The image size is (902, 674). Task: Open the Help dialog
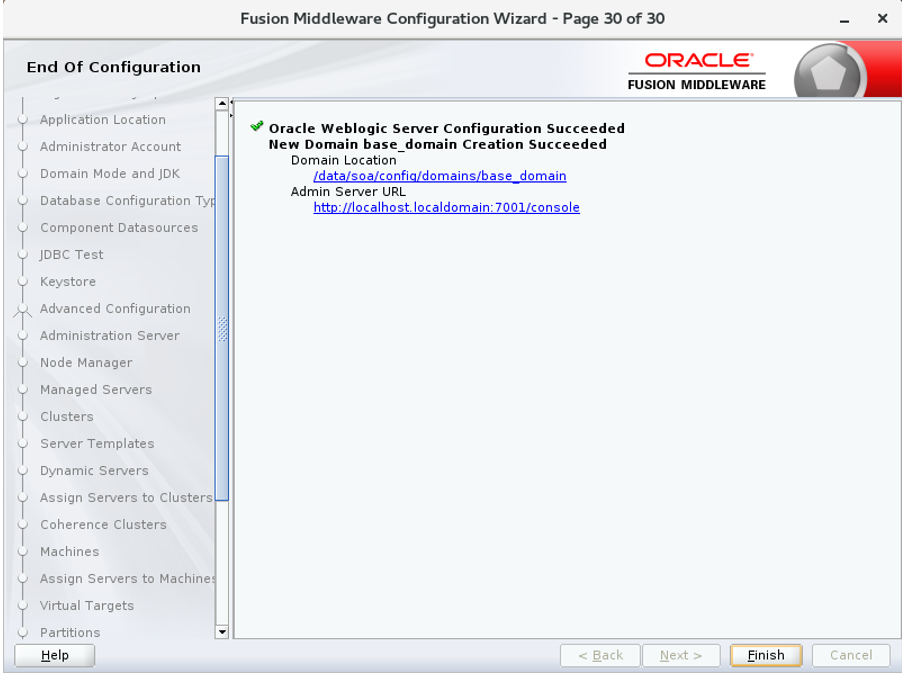click(x=55, y=655)
